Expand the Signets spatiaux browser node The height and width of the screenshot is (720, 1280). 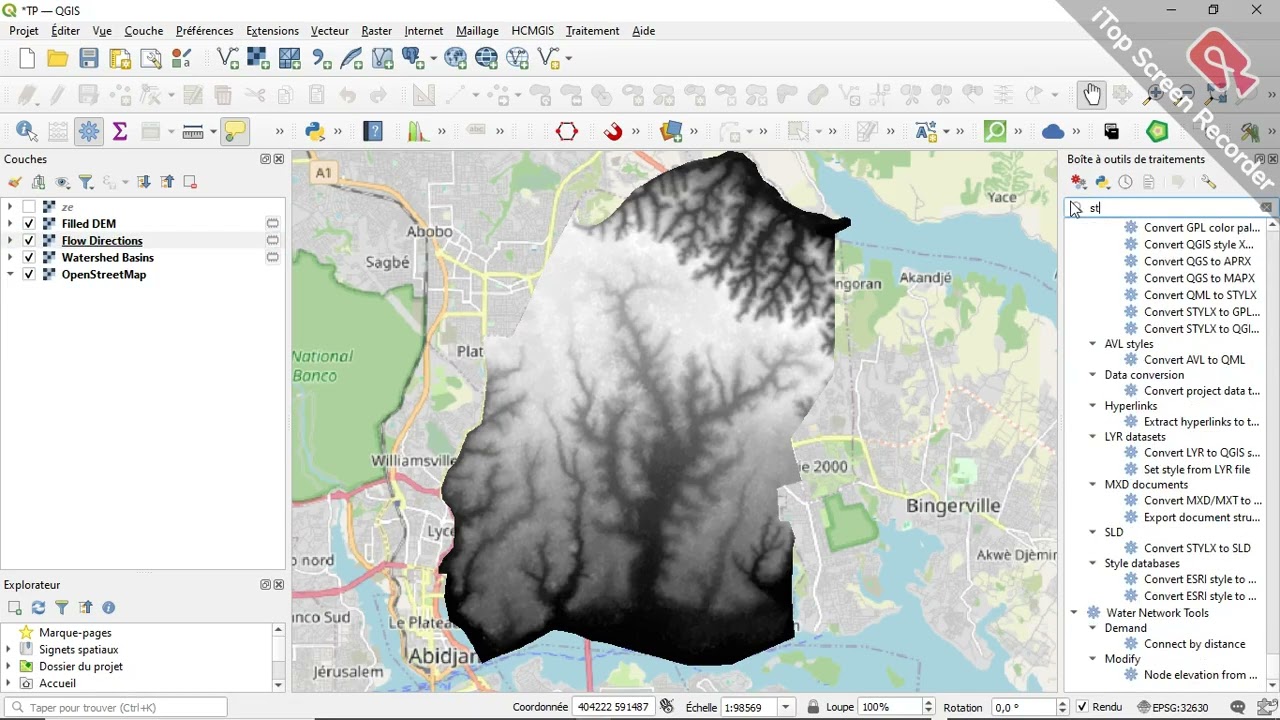click(x=9, y=650)
